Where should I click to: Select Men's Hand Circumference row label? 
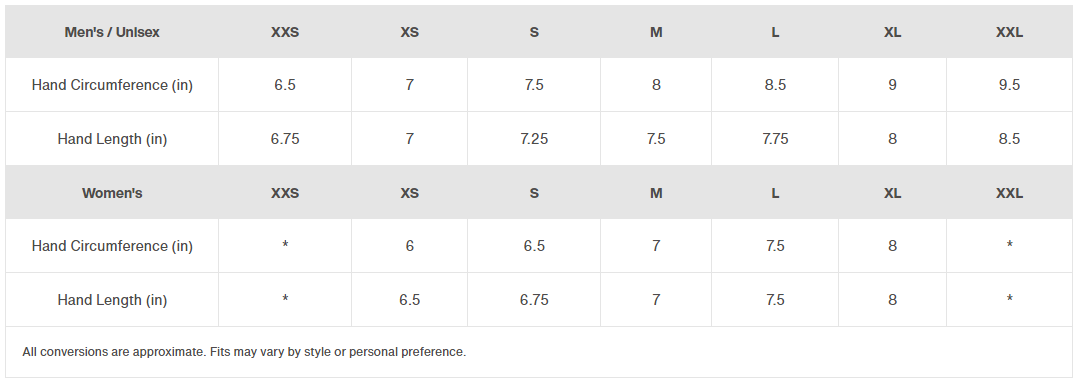[x=112, y=85]
